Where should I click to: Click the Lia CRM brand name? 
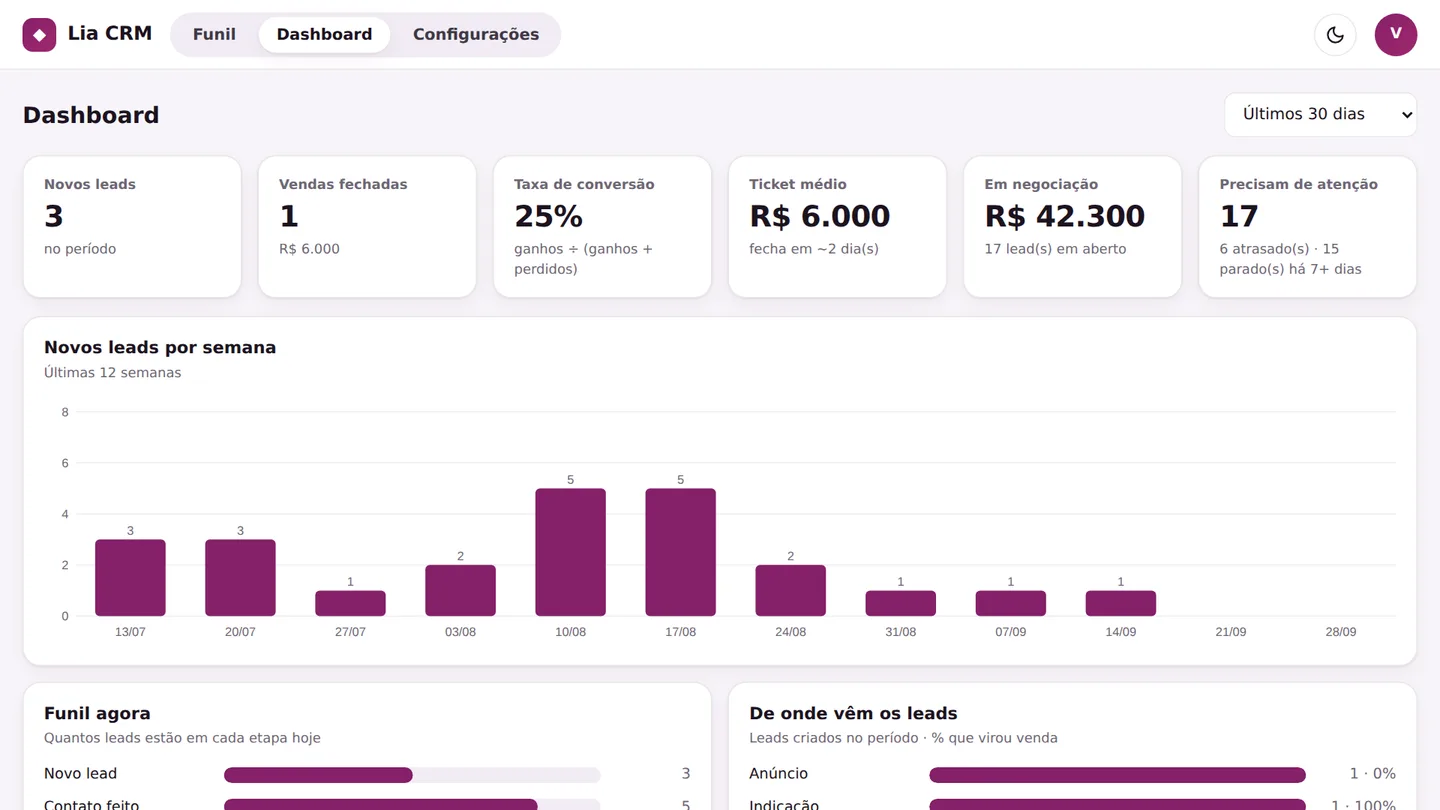coord(110,34)
